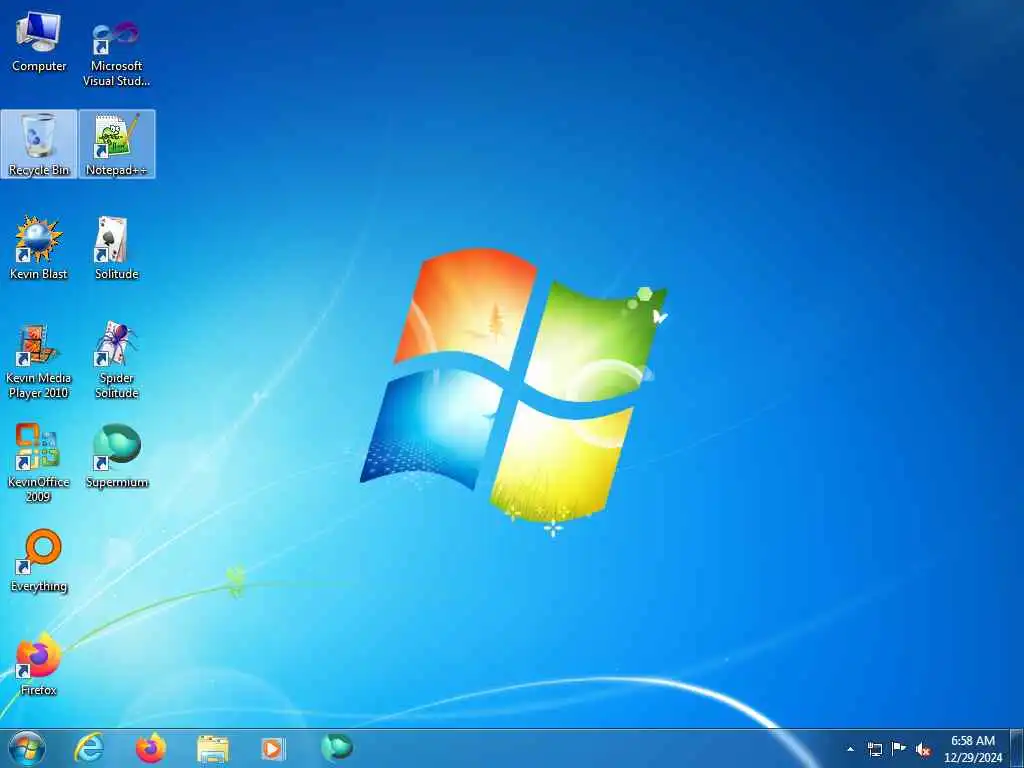Select the KevinOffice 2009 shortcut
1024x768 pixels.
[x=39, y=462]
